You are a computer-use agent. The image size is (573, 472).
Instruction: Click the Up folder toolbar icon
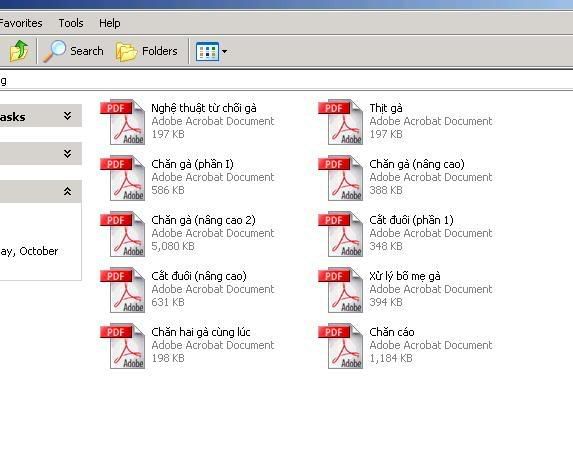[19, 51]
